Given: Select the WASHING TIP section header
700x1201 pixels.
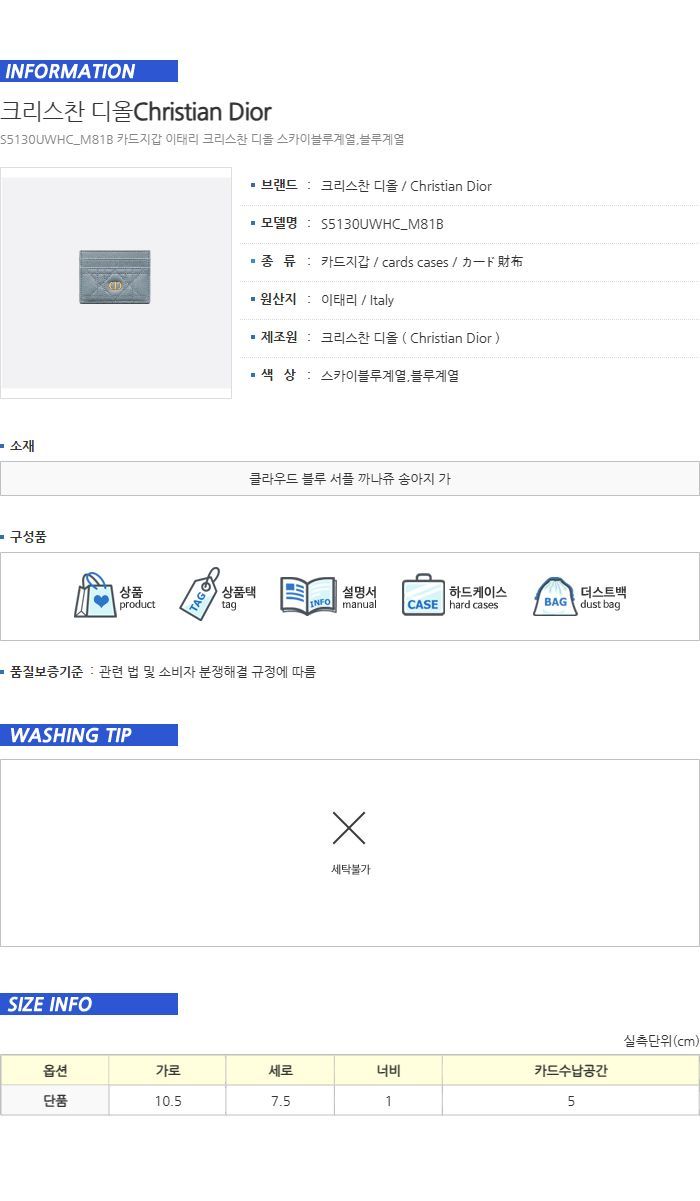Looking at the screenshot, I should (89, 735).
